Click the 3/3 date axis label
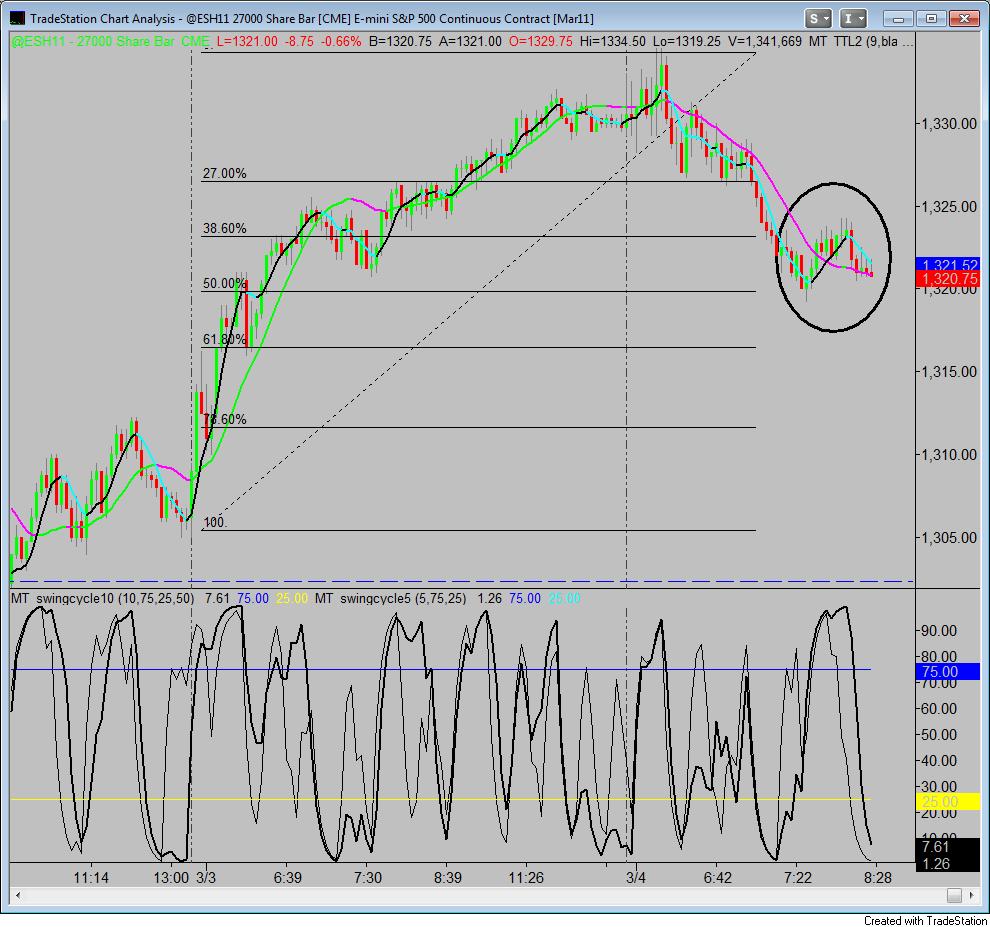This screenshot has height=927, width=990. 206,878
